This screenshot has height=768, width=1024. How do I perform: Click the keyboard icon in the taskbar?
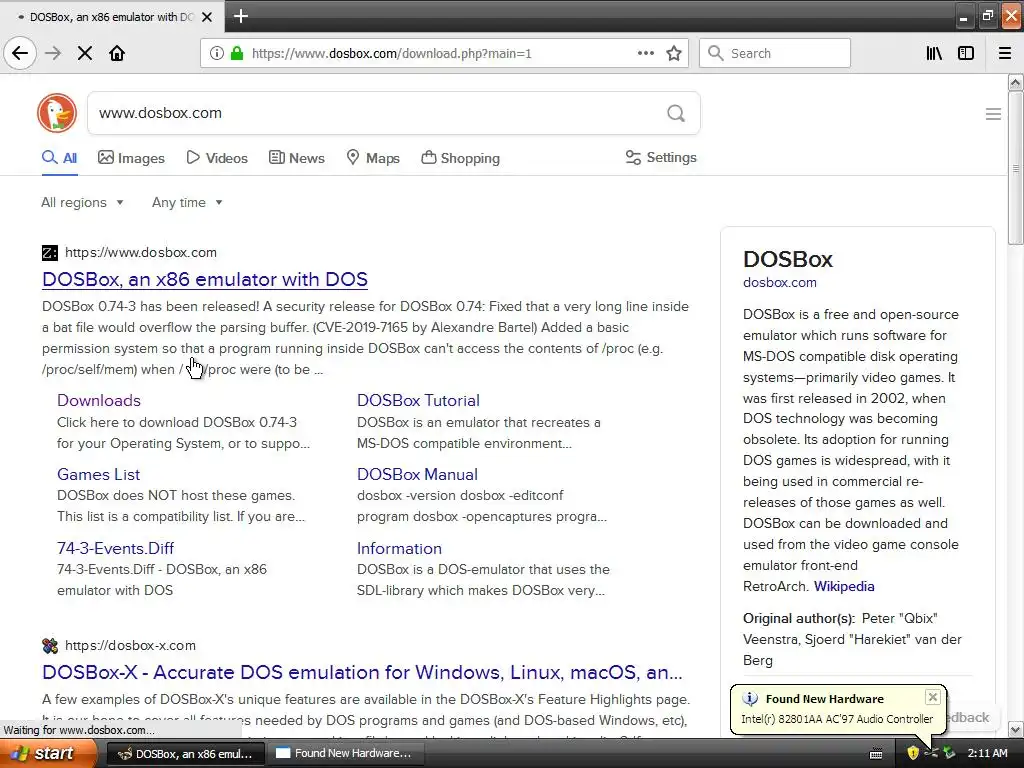tap(876, 754)
